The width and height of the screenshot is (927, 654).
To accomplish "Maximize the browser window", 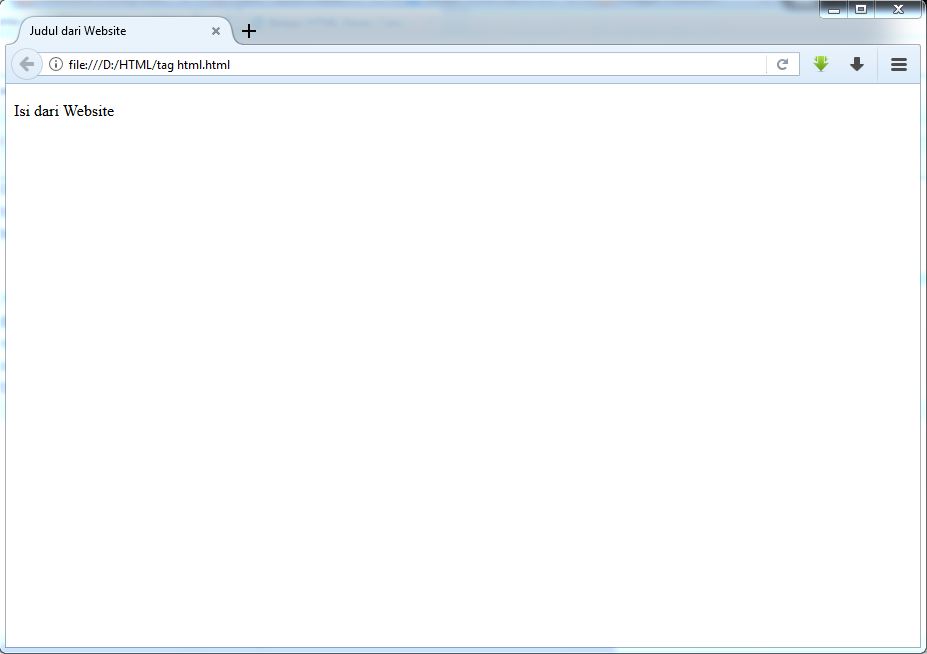I will coord(862,8).
